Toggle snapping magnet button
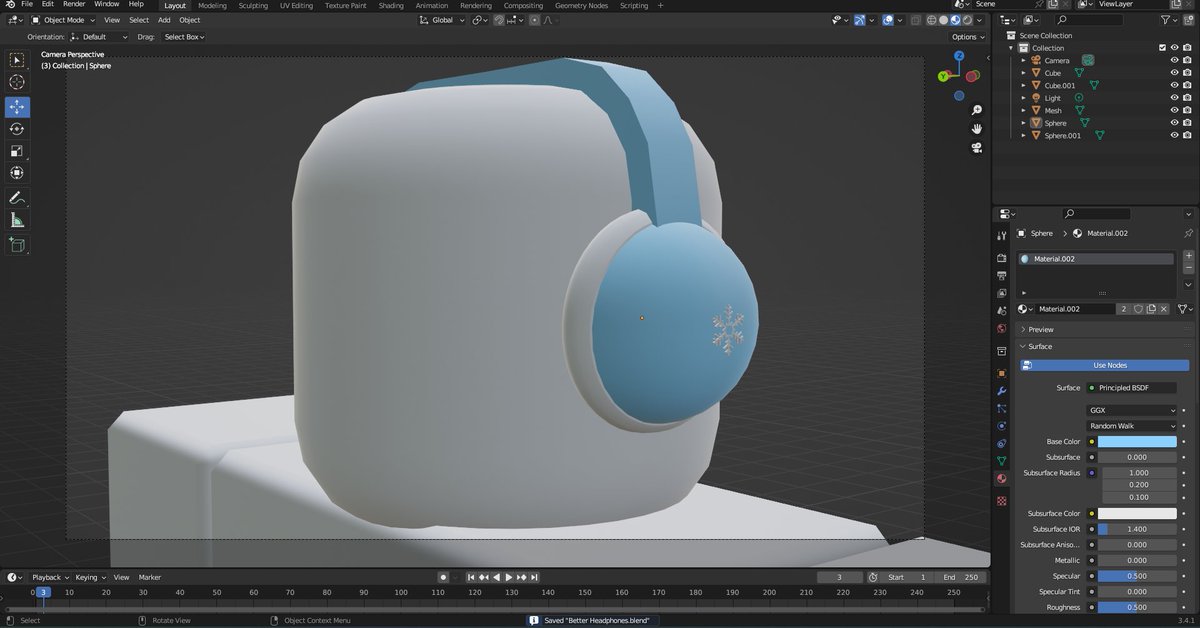1200x628 pixels. (499, 20)
